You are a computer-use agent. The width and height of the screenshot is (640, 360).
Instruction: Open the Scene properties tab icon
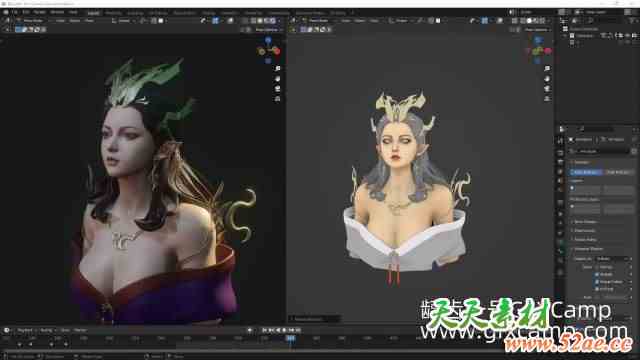(x=560, y=181)
